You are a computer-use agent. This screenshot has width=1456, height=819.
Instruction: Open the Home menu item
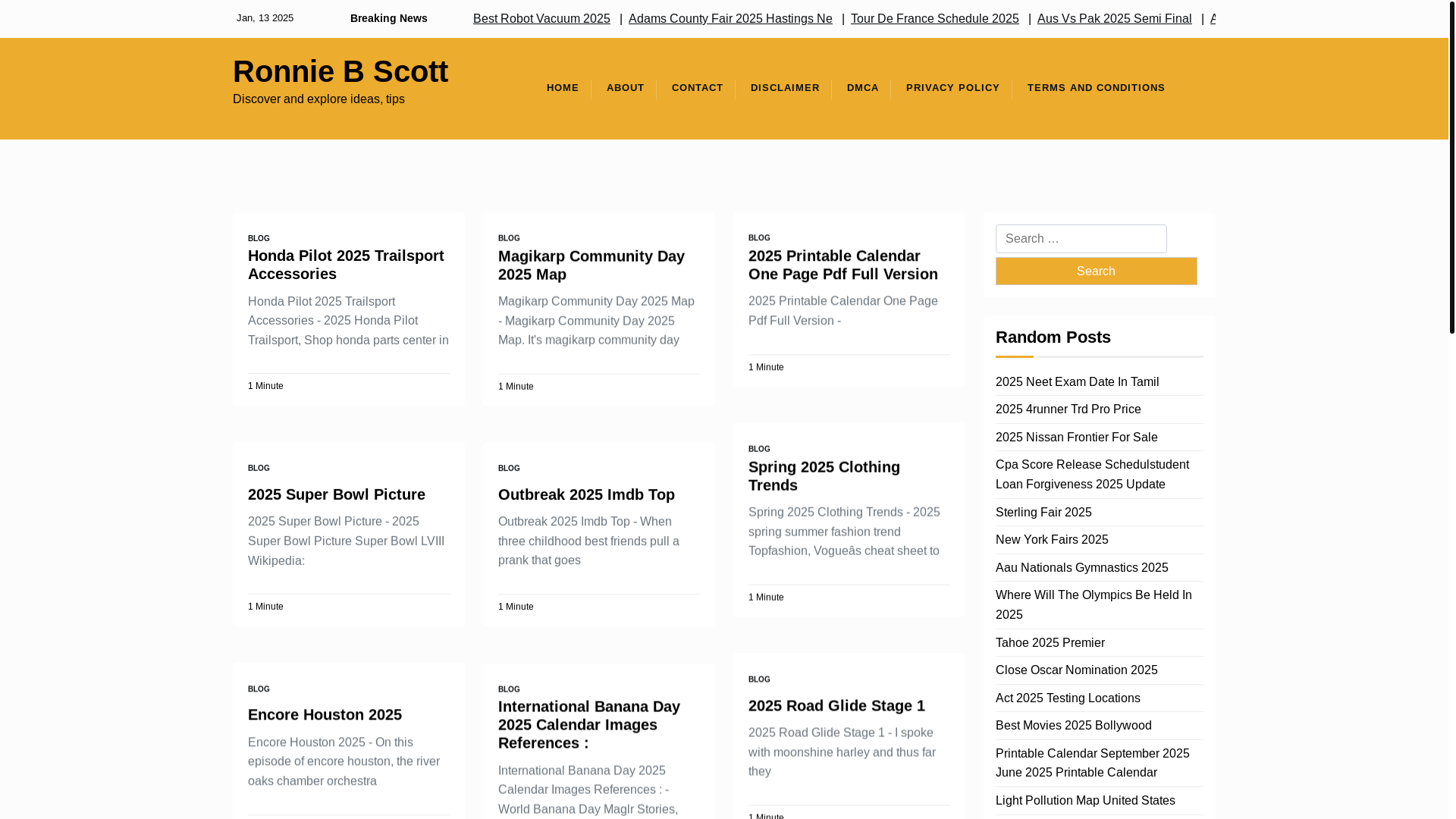(x=562, y=88)
